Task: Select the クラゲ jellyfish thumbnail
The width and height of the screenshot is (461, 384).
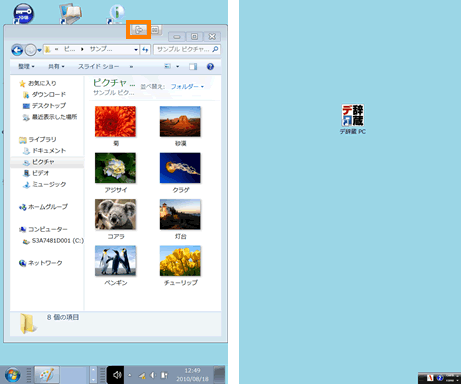Action: 180,168
